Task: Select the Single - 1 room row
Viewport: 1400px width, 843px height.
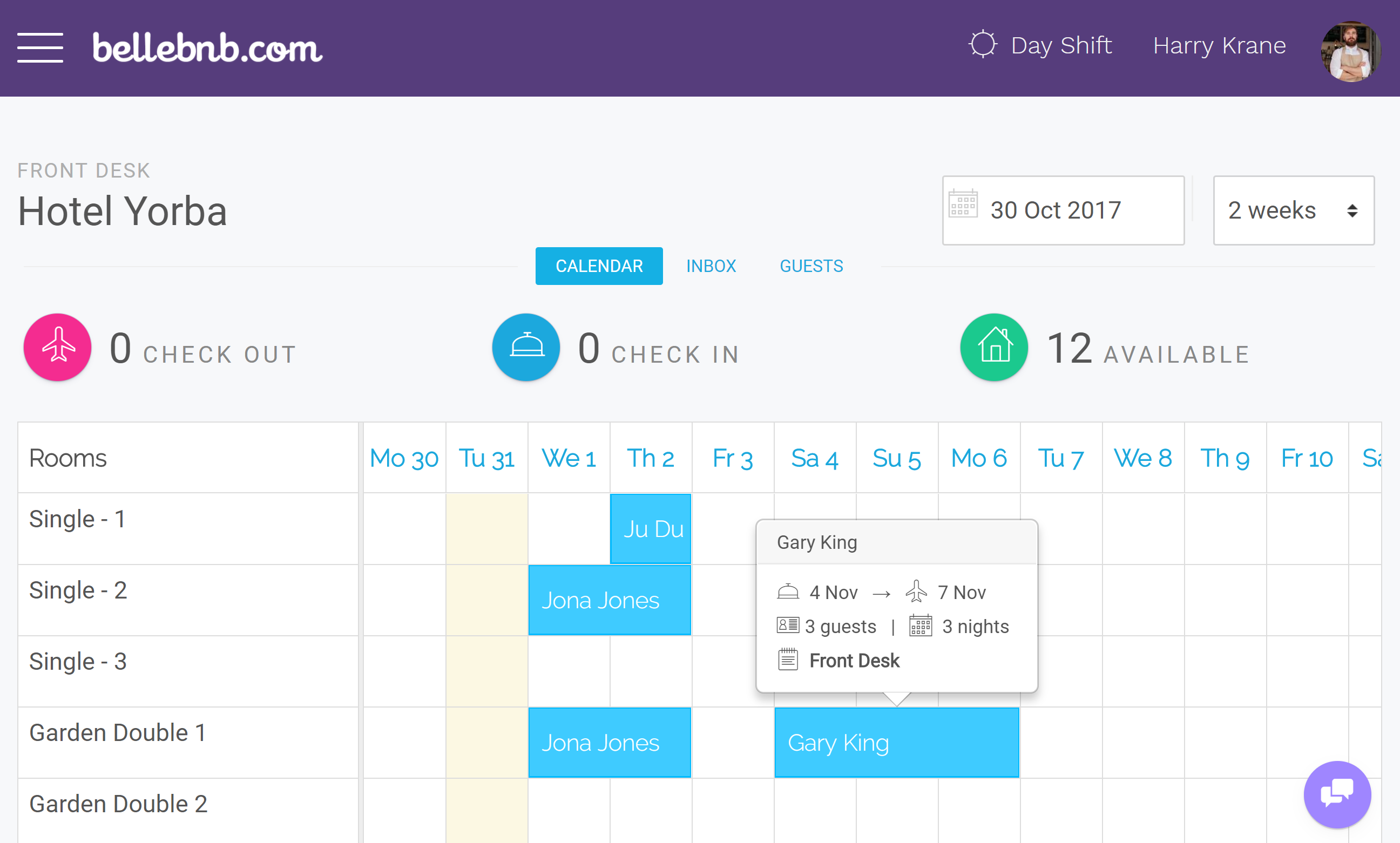Action: [x=188, y=528]
